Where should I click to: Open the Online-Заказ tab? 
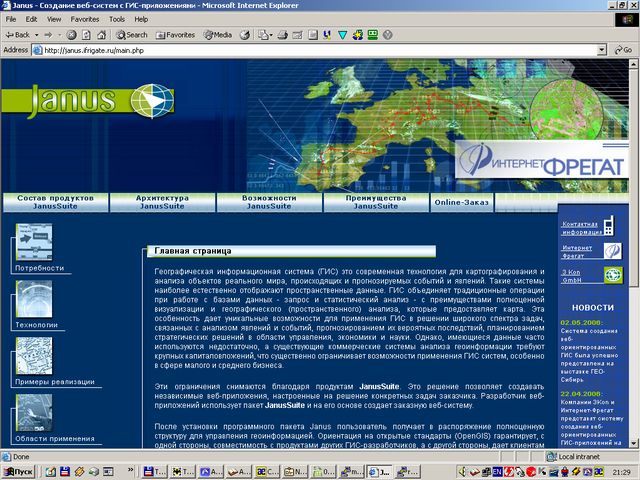tap(462, 202)
